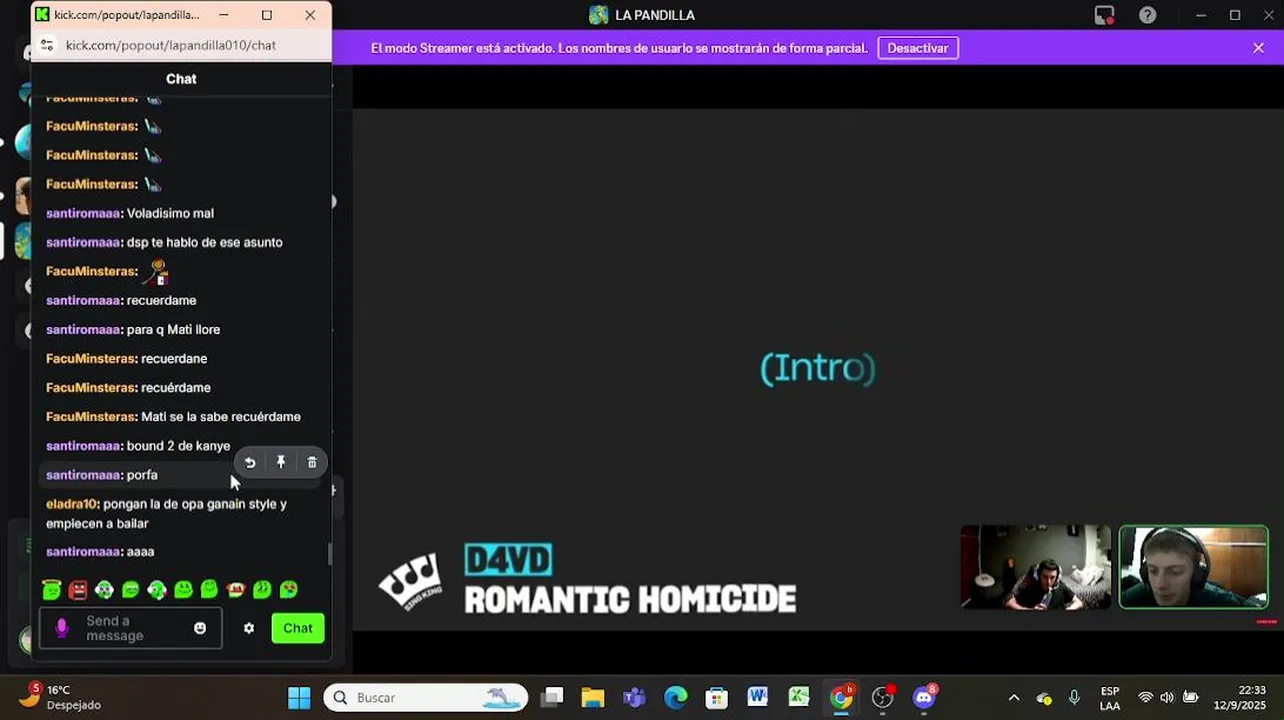Open the OBS icon on the taskbar
The image size is (1284, 720).
(x=883, y=697)
